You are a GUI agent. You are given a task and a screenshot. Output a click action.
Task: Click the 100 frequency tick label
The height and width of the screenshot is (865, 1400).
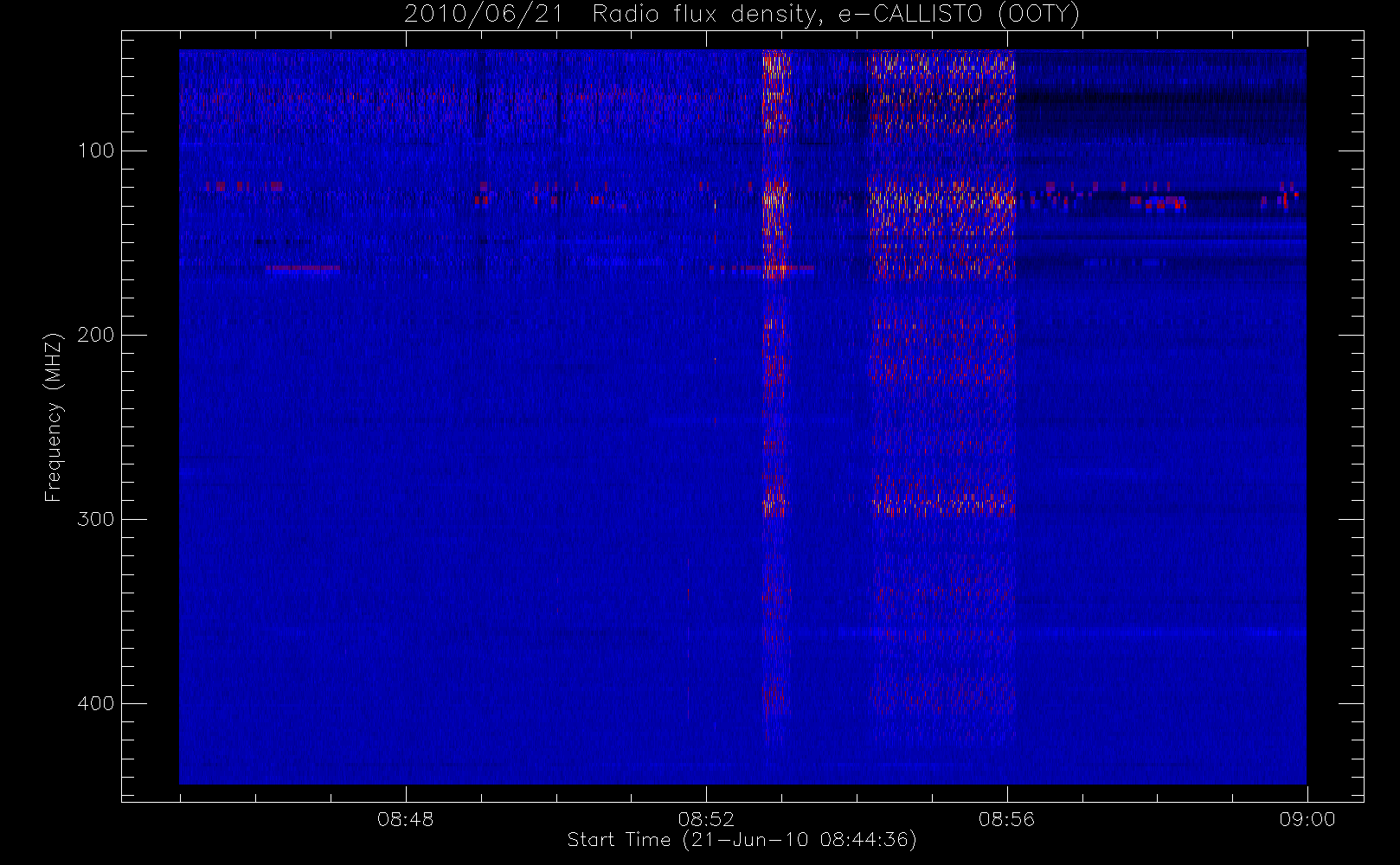pyautogui.click(x=95, y=151)
